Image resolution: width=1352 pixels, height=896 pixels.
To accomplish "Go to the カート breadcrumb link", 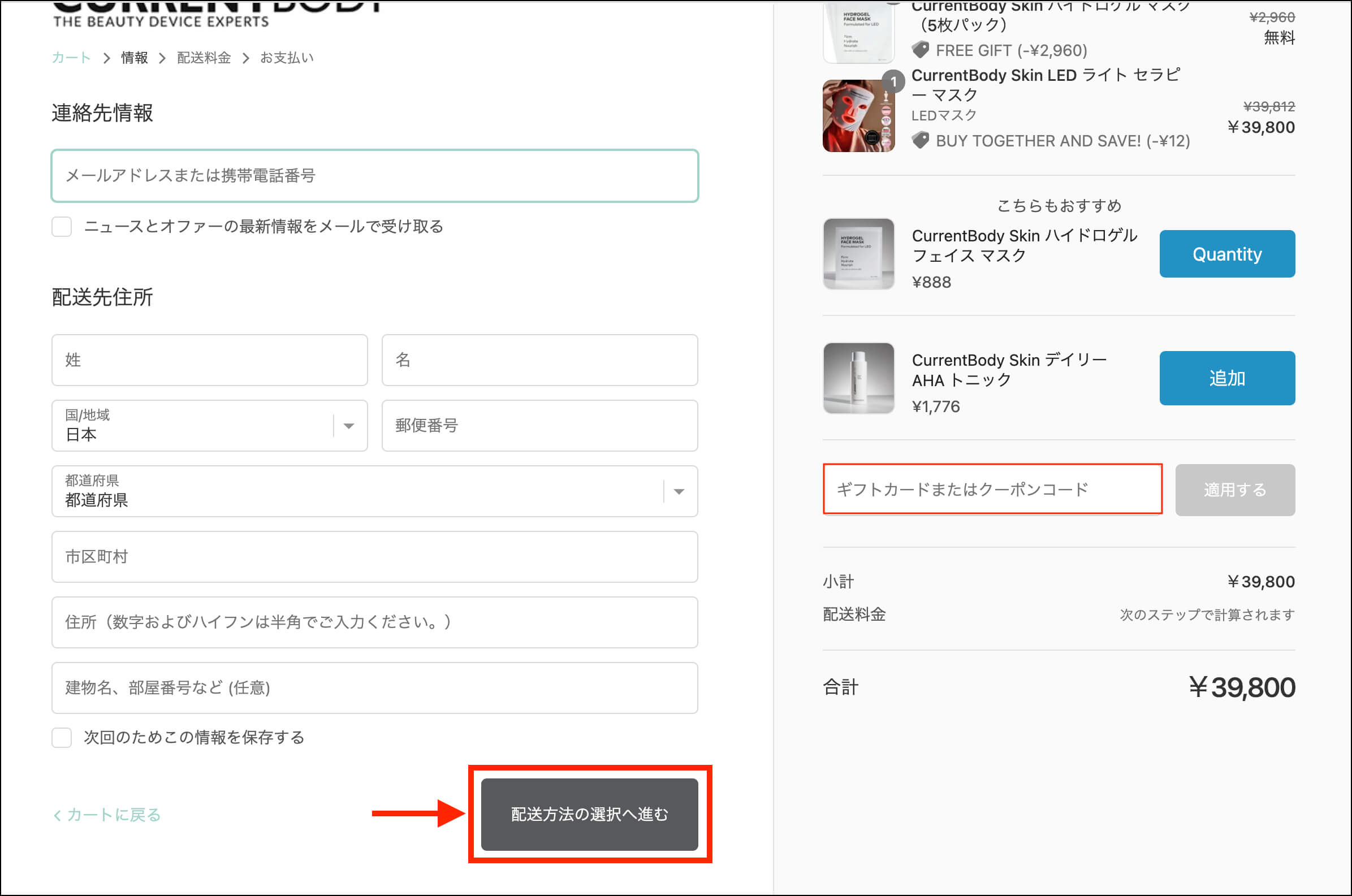I will 71,58.
